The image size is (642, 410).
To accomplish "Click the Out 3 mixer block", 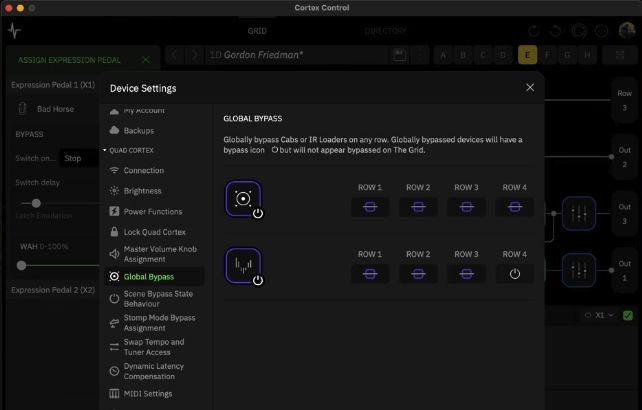I will point(579,213).
